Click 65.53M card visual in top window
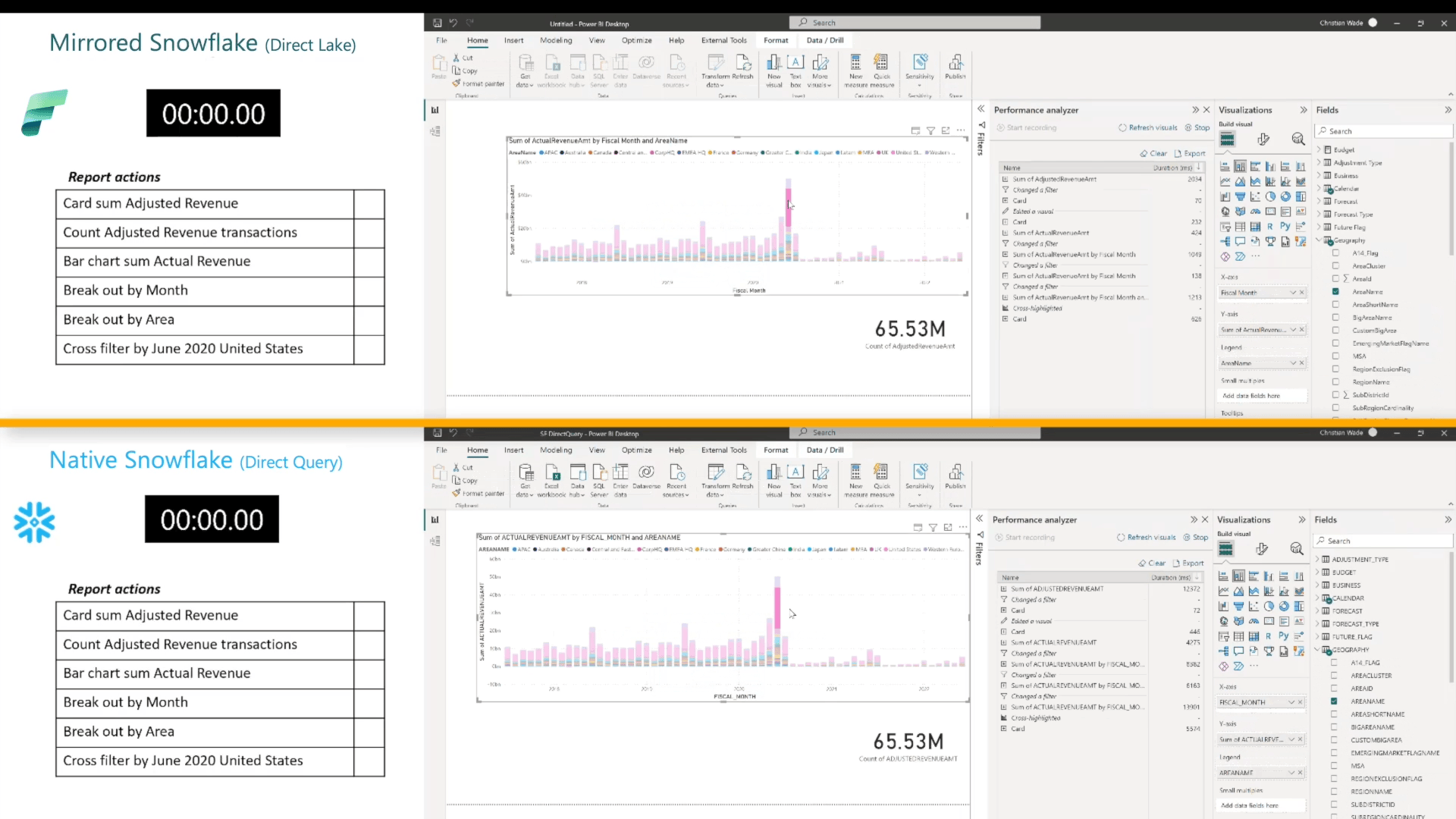Screen dimensions: 1456x819 click(910, 334)
